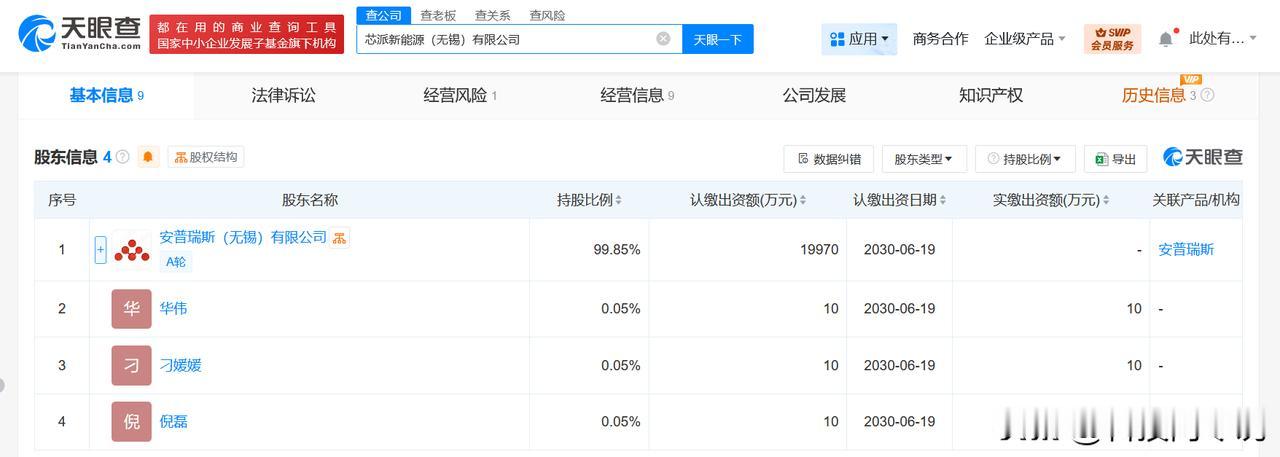Click the 数据纠错 button
Image resolution: width=1280 pixels, height=457 pixels.
829,159
